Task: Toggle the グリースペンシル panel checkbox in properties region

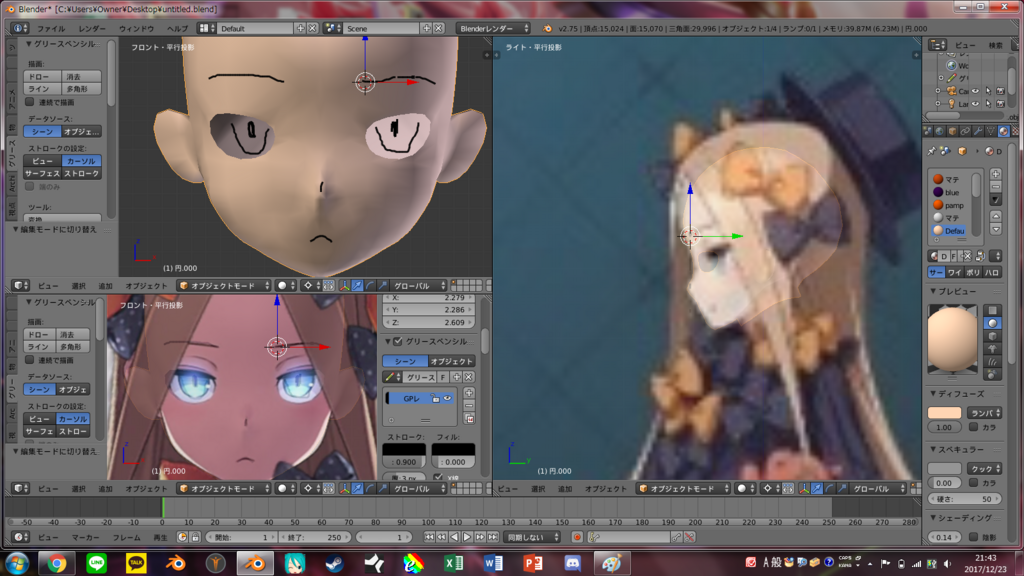Action: pyautogui.click(x=398, y=341)
